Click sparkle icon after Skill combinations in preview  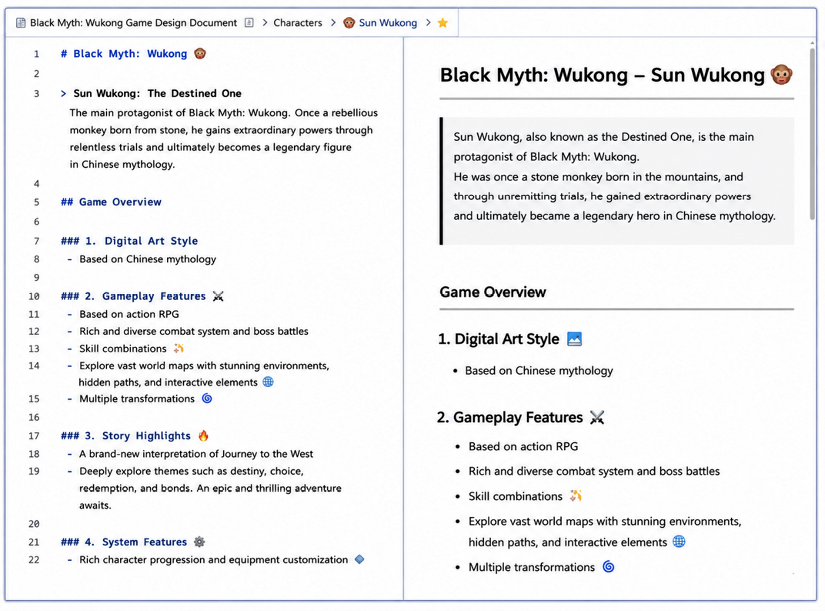[x=576, y=495]
